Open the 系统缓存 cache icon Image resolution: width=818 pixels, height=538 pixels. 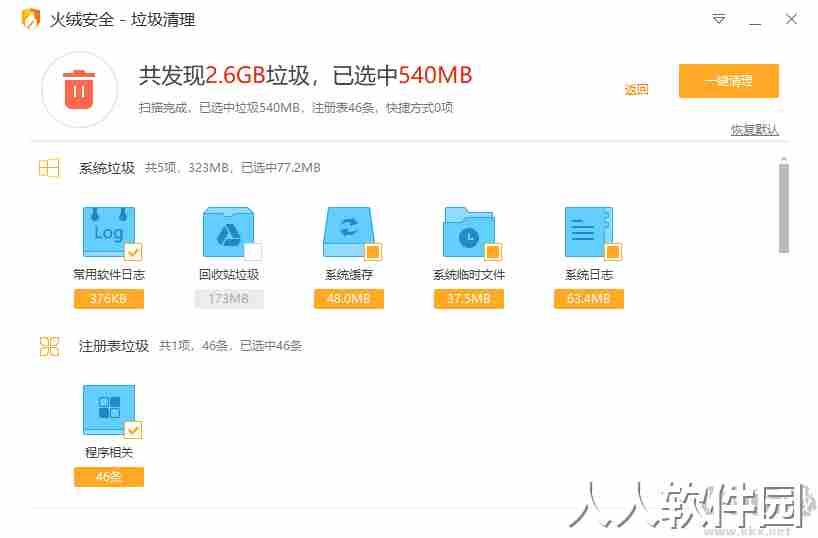[348, 231]
